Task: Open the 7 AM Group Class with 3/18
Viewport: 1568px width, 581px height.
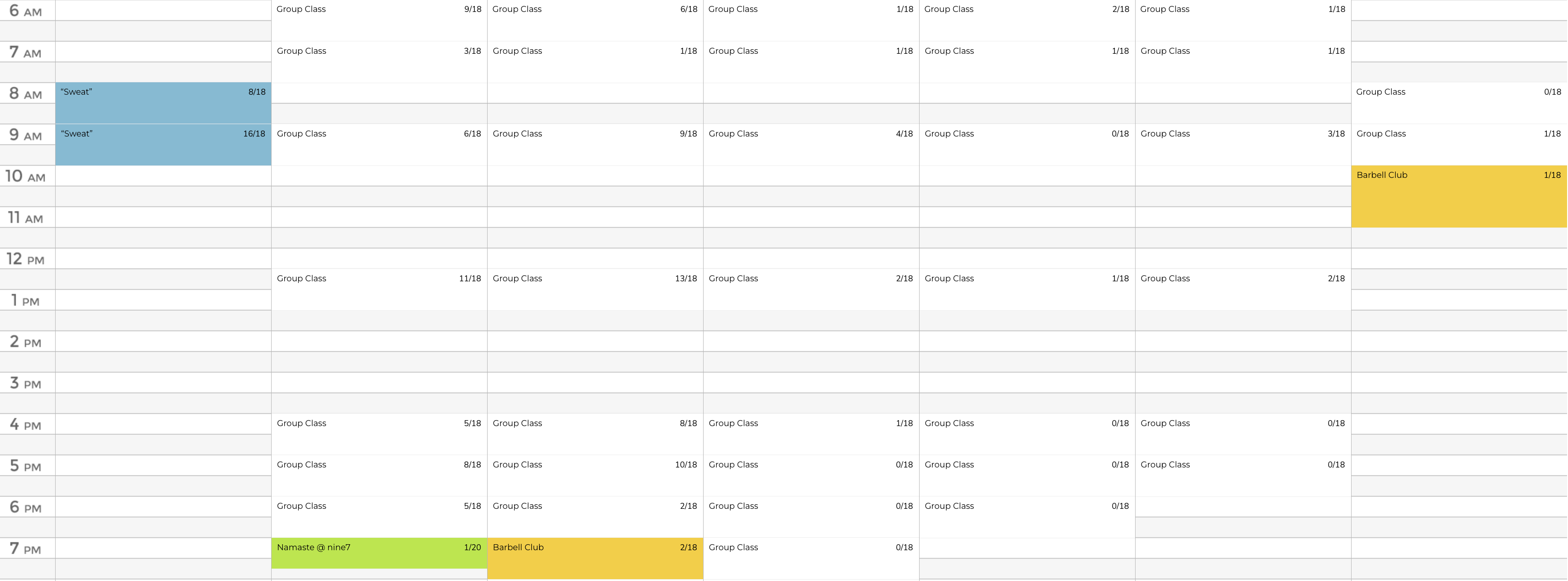Action: 379,62
